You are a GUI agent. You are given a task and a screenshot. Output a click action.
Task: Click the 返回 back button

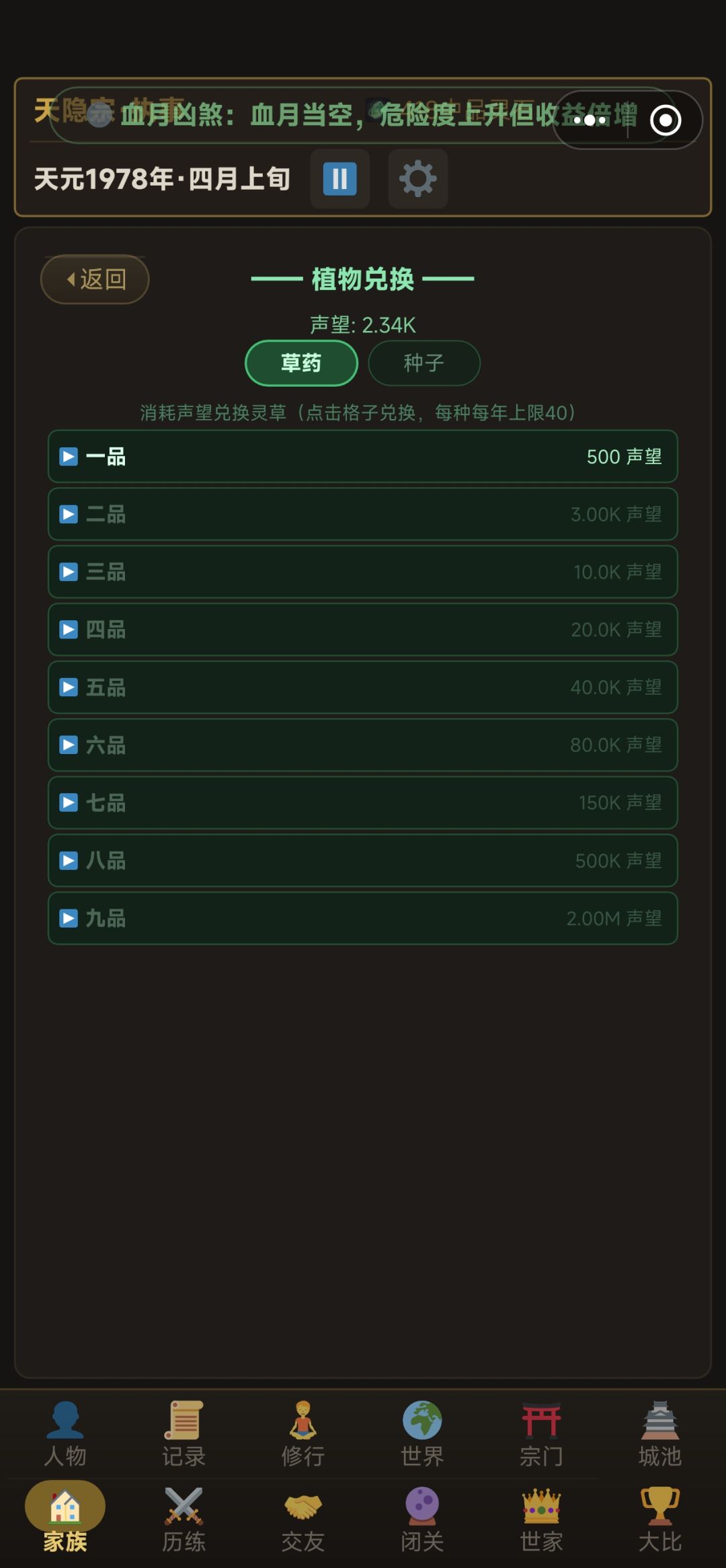click(x=95, y=279)
